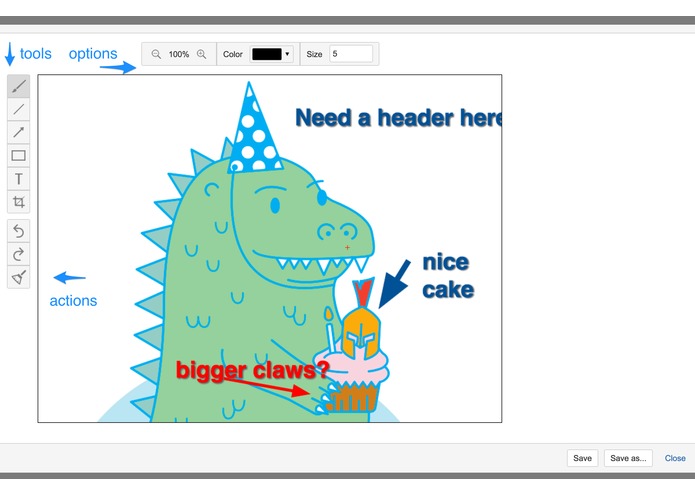Pick the black color swatch

point(267,54)
